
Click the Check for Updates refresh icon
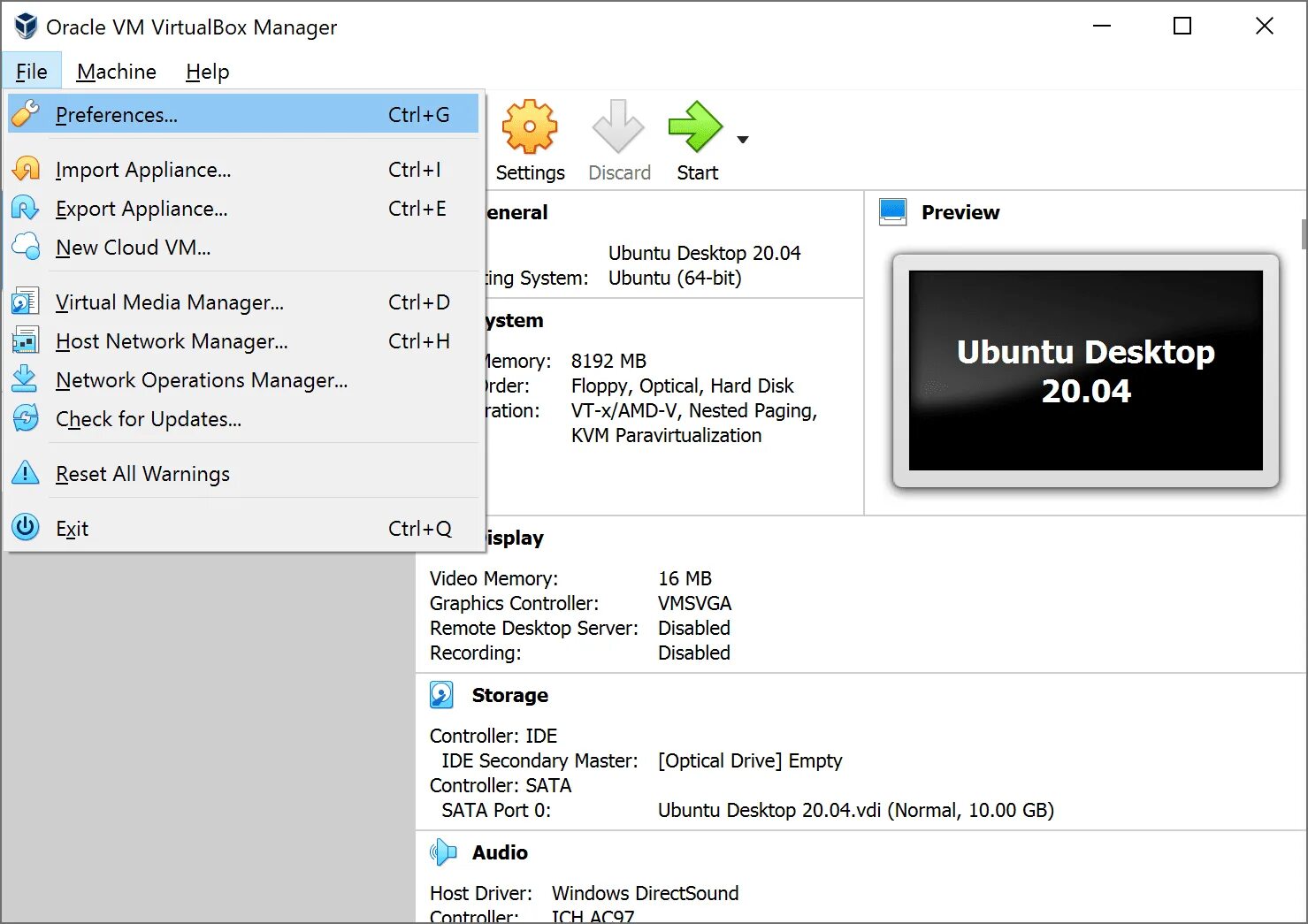26,418
